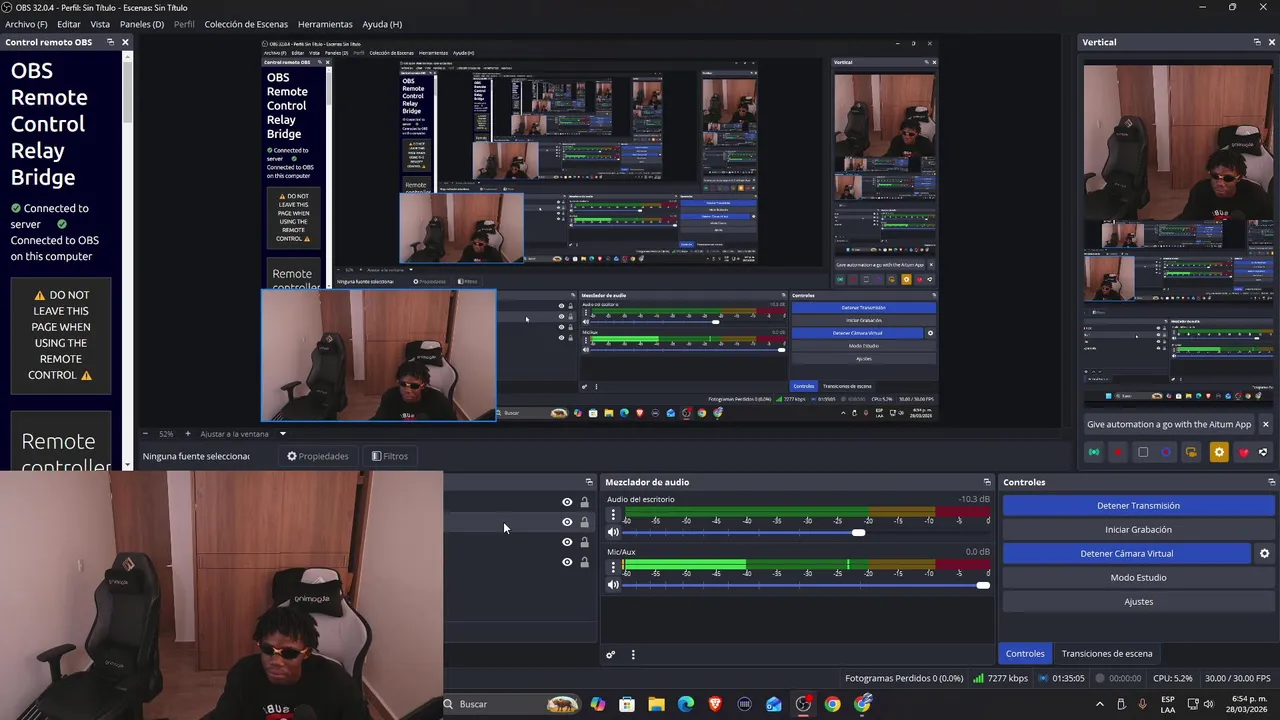Open Mic/Aux three-dot options
This screenshot has height=720, width=1280.
point(613,568)
